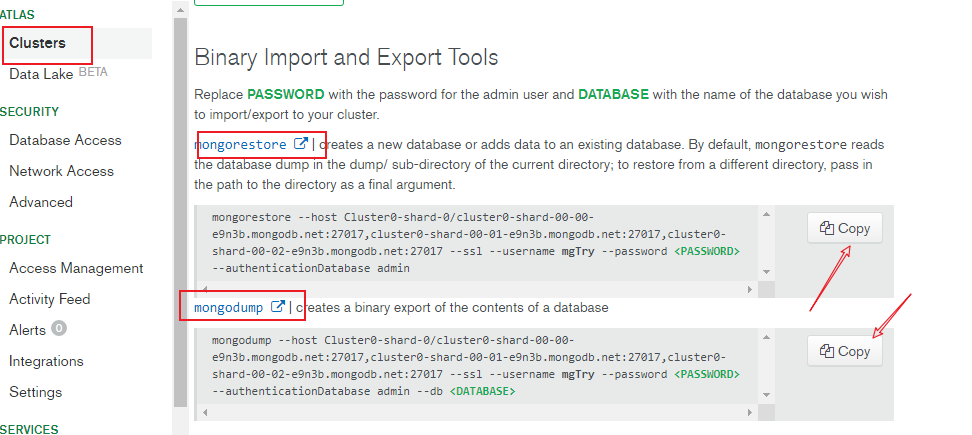Click right arrow of mongodump horizontal scrollbar
Viewport: 972px width, 435px height.
coord(750,412)
